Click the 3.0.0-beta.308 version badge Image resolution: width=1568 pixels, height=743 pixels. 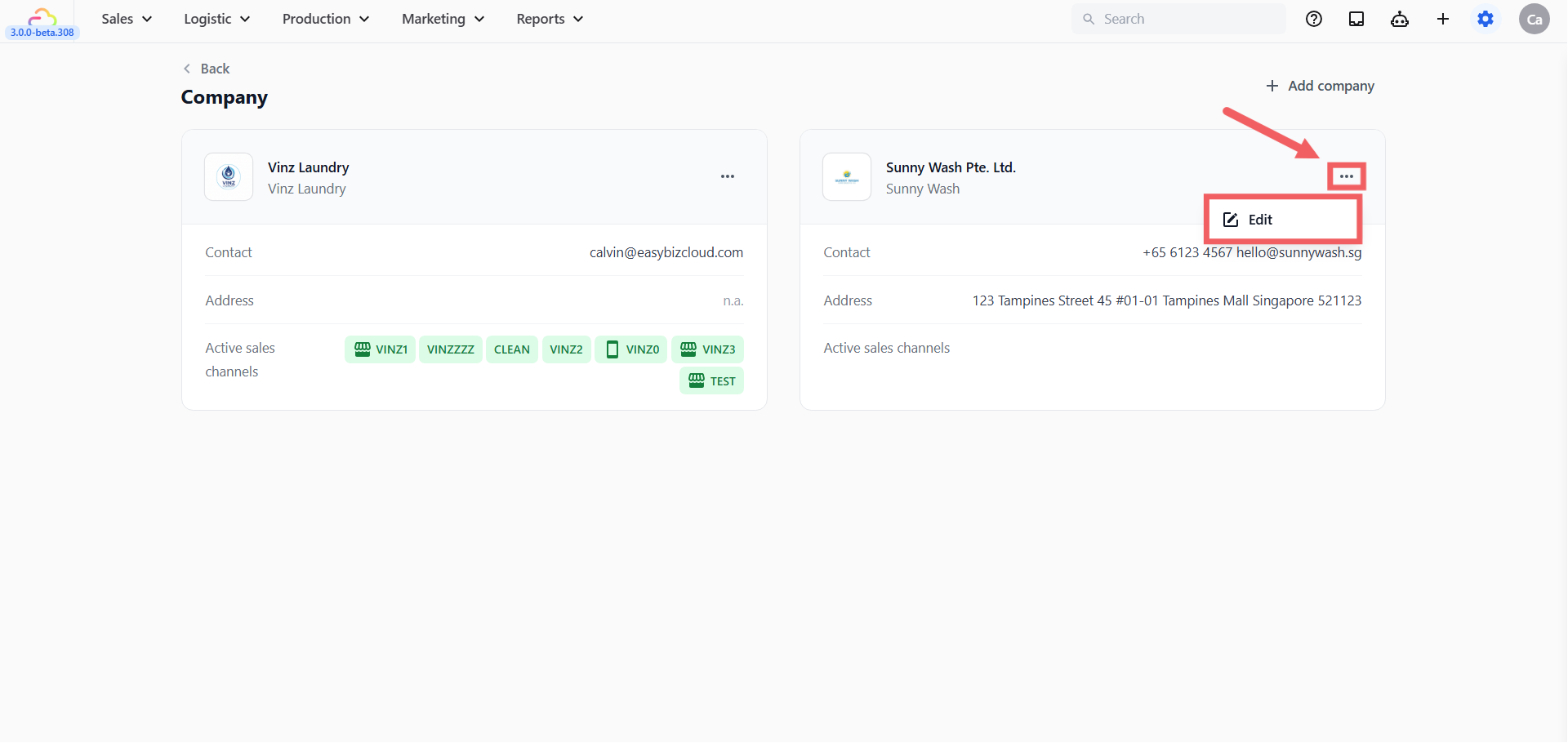pyautogui.click(x=42, y=33)
